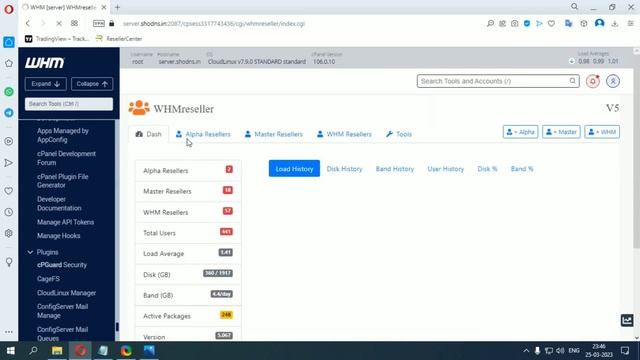This screenshot has height=360, width=640.
Task: Click the WHM logo
Action: (x=44, y=63)
